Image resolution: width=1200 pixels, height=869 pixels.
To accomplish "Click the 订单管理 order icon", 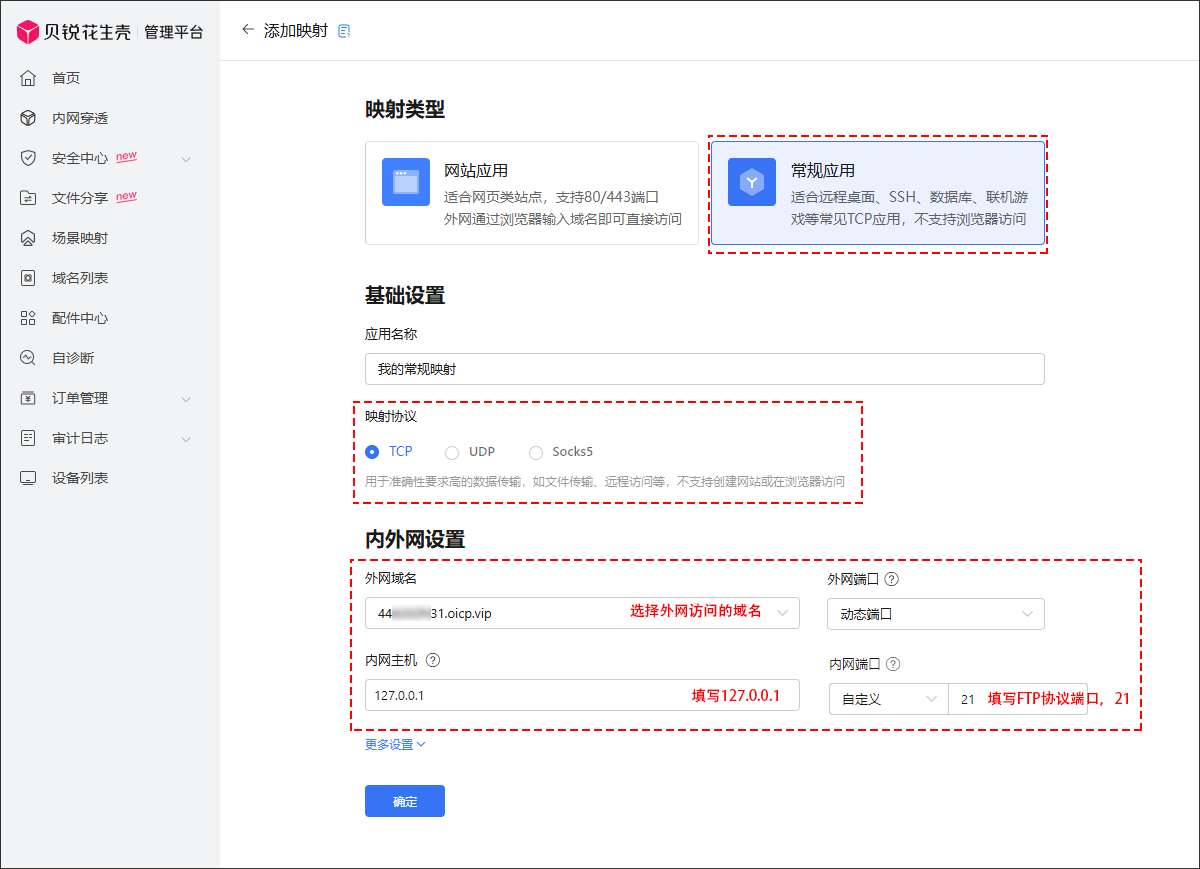I will [x=28, y=398].
